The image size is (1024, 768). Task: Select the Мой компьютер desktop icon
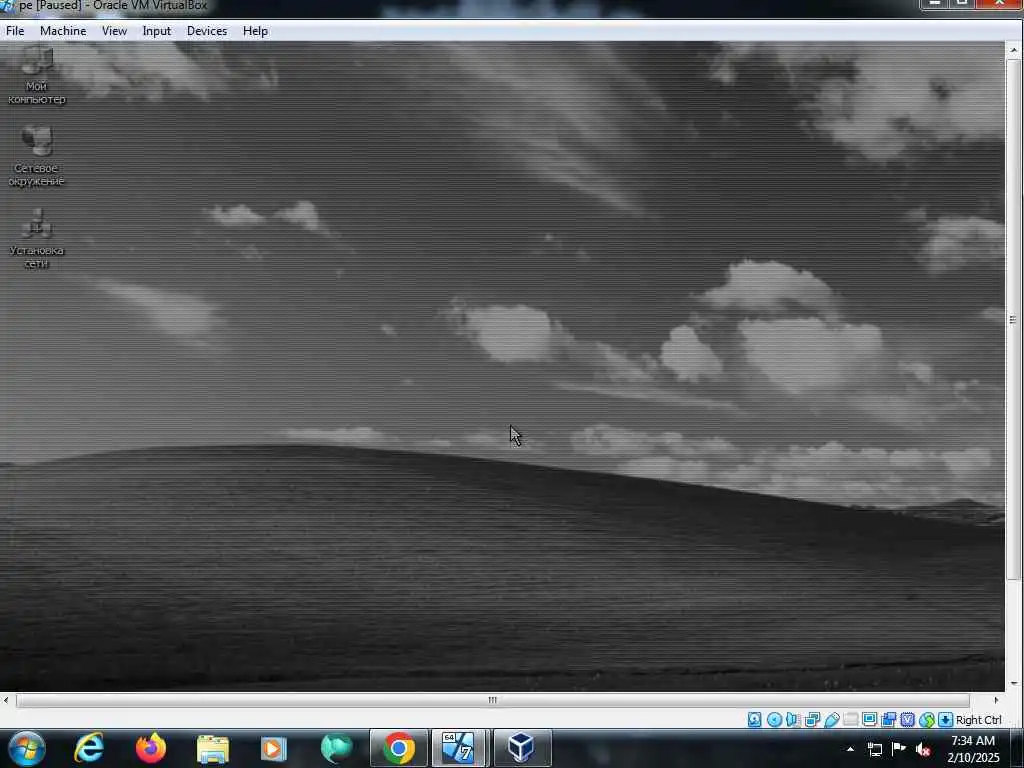click(x=37, y=75)
